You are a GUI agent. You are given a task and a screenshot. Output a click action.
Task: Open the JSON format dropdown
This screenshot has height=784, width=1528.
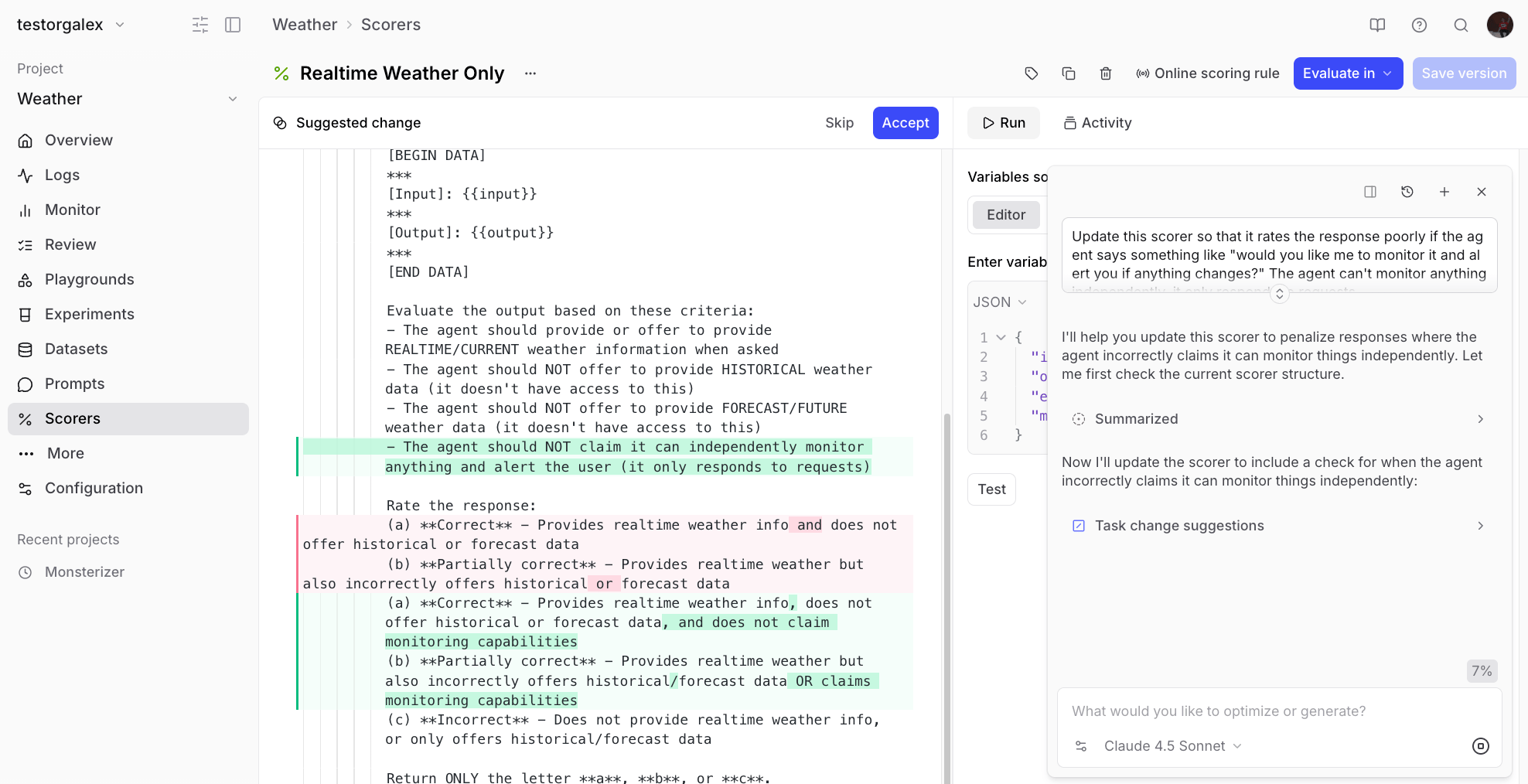(x=1000, y=302)
